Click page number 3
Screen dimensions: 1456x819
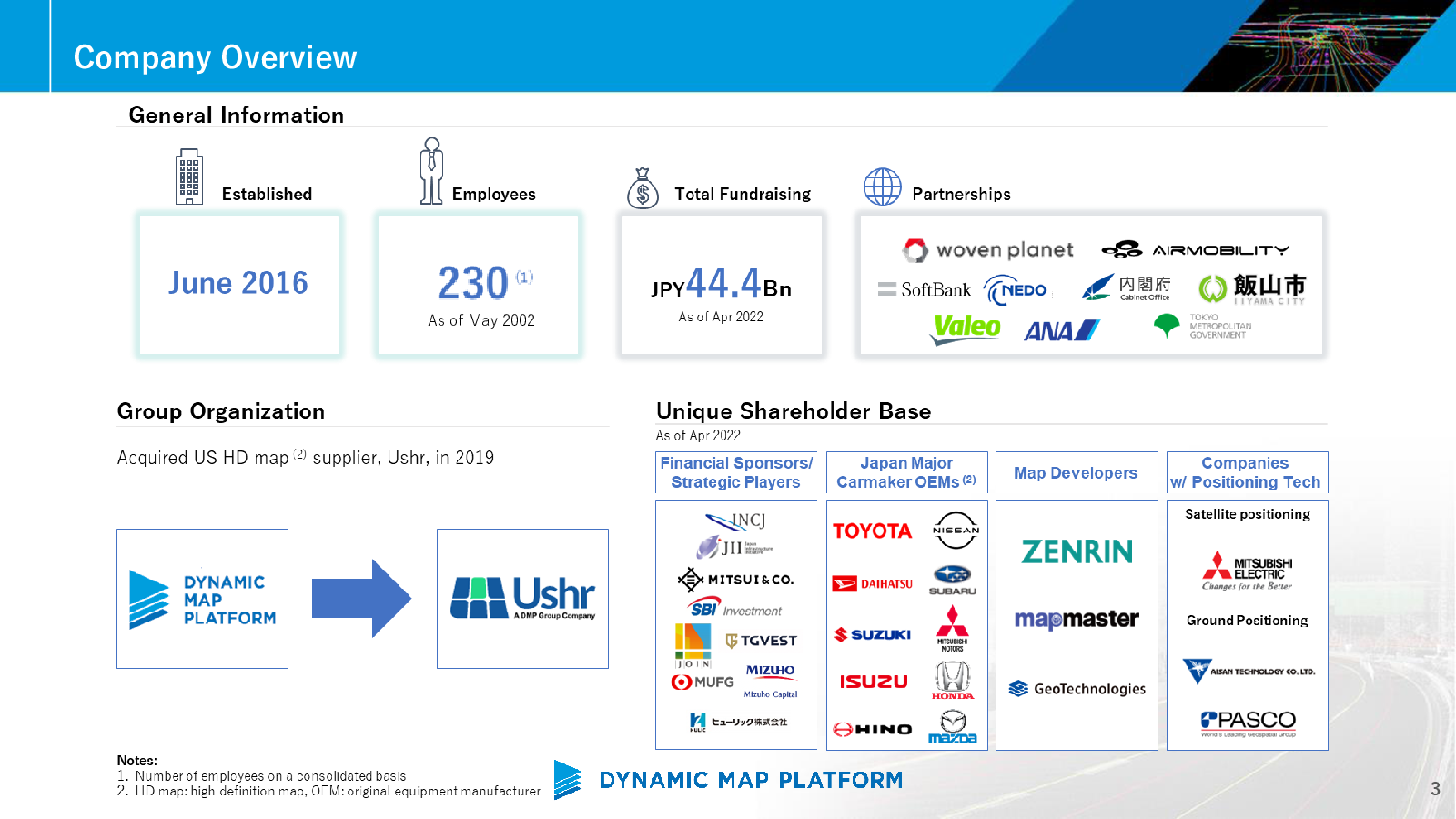coord(1435,789)
